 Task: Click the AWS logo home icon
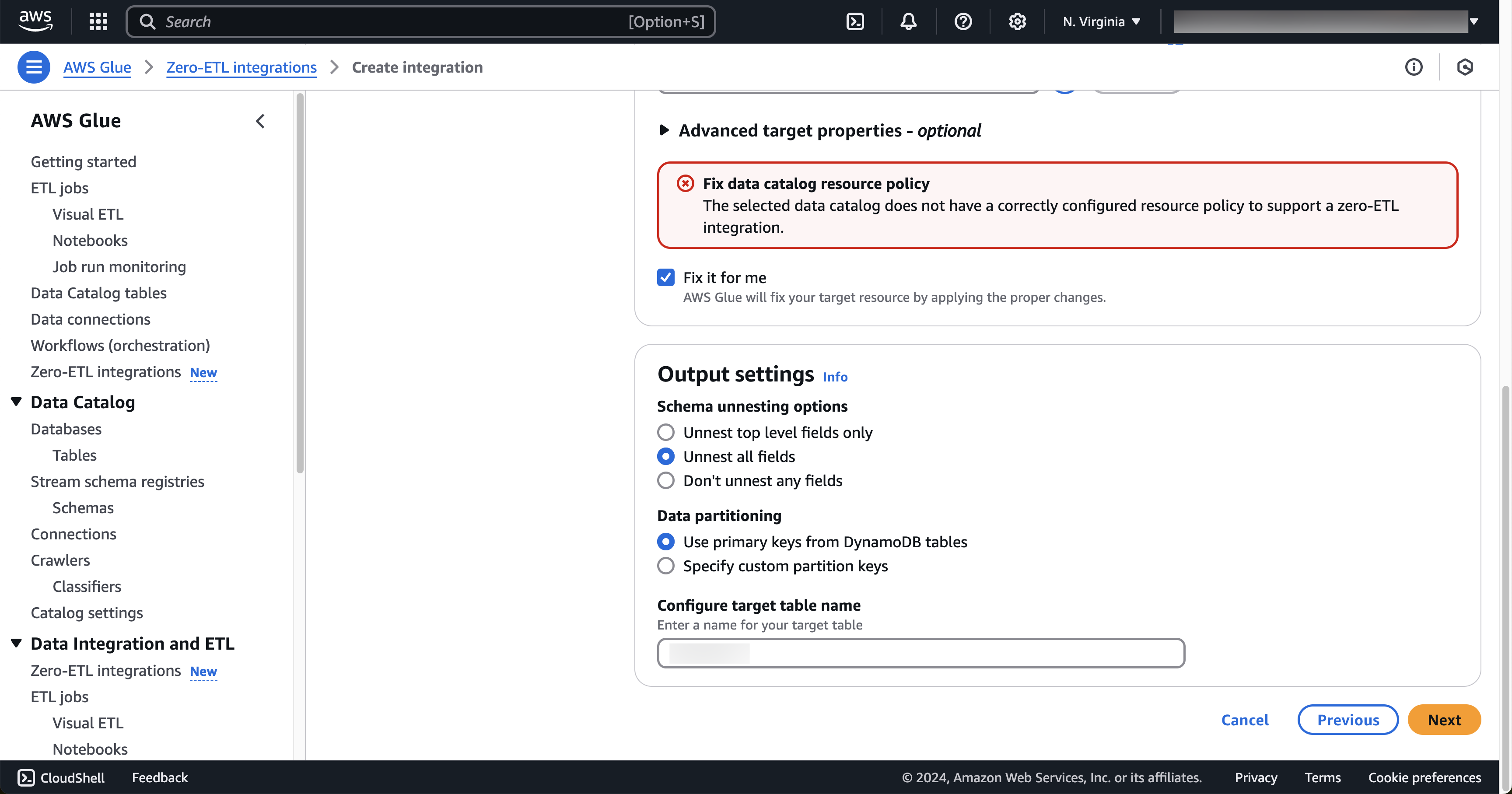coord(35,21)
